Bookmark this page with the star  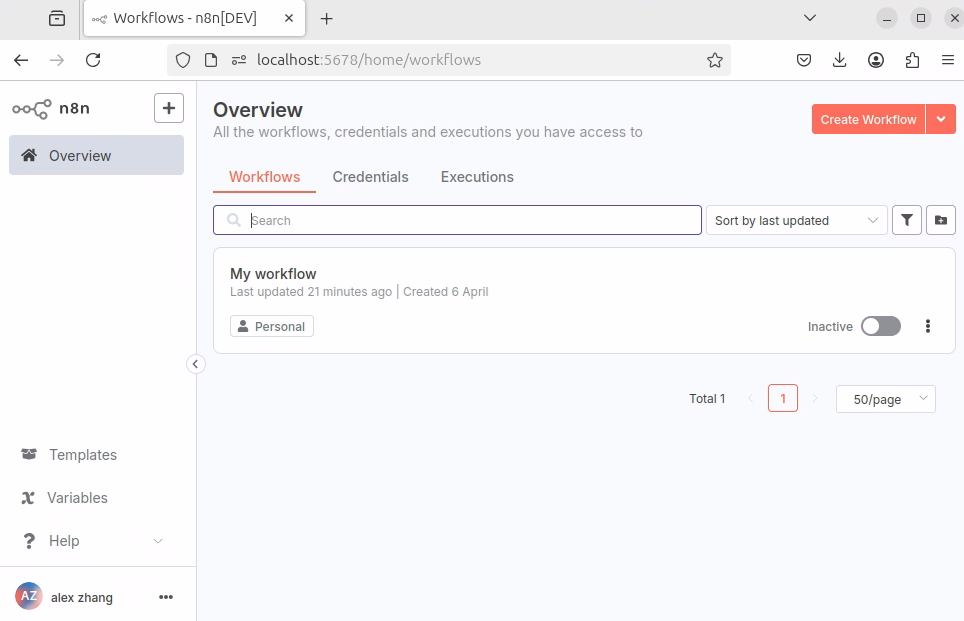pyautogui.click(x=714, y=60)
